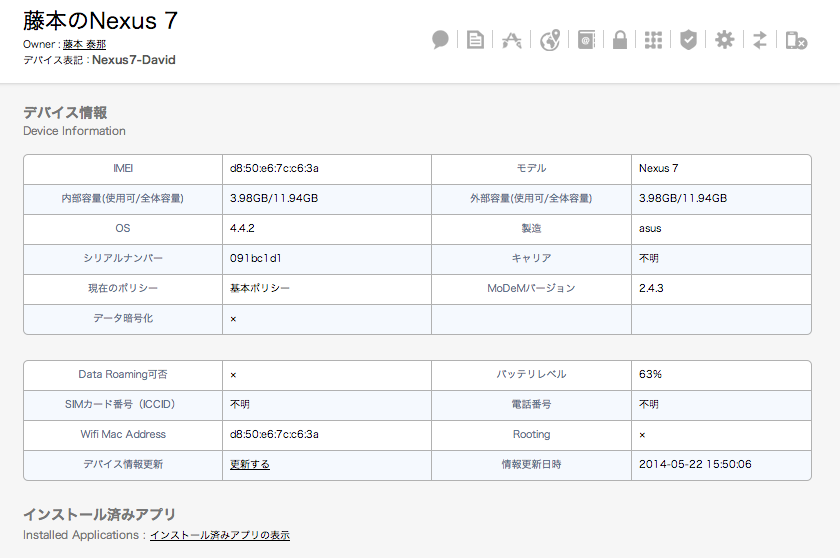Click the 電話番号 label cell
The width and height of the screenshot is (840, 558).
tap(531, 404)
